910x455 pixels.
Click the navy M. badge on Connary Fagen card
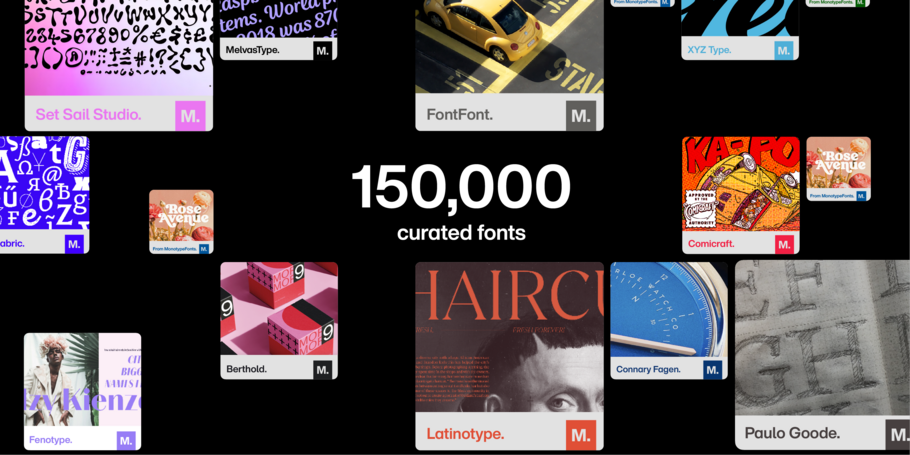[713, 370]
